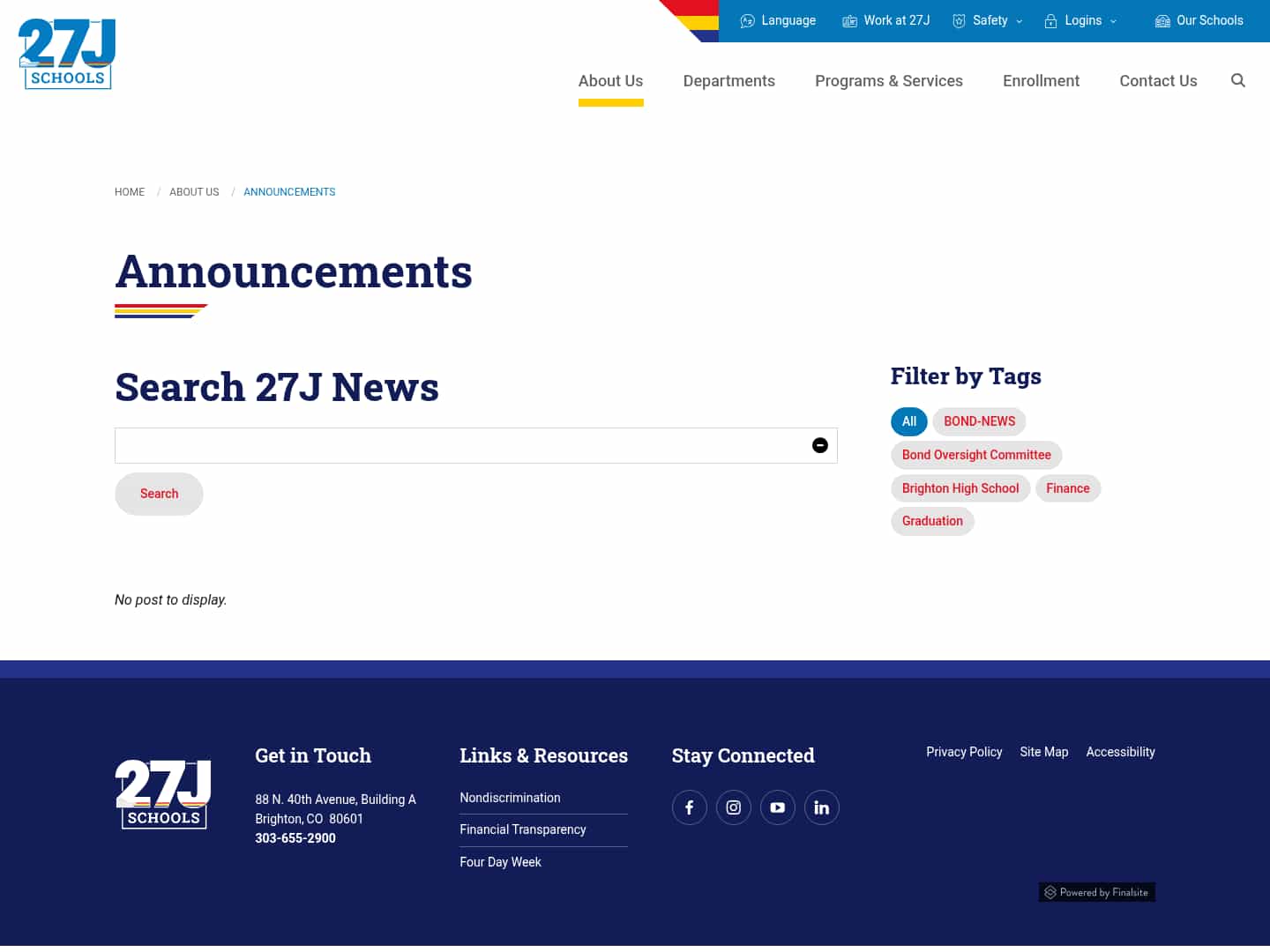Viewport: 1270px width, 952px height.
Task: Open the LinkedIn icon under Stay Connected
Action: tap(822, 807)
